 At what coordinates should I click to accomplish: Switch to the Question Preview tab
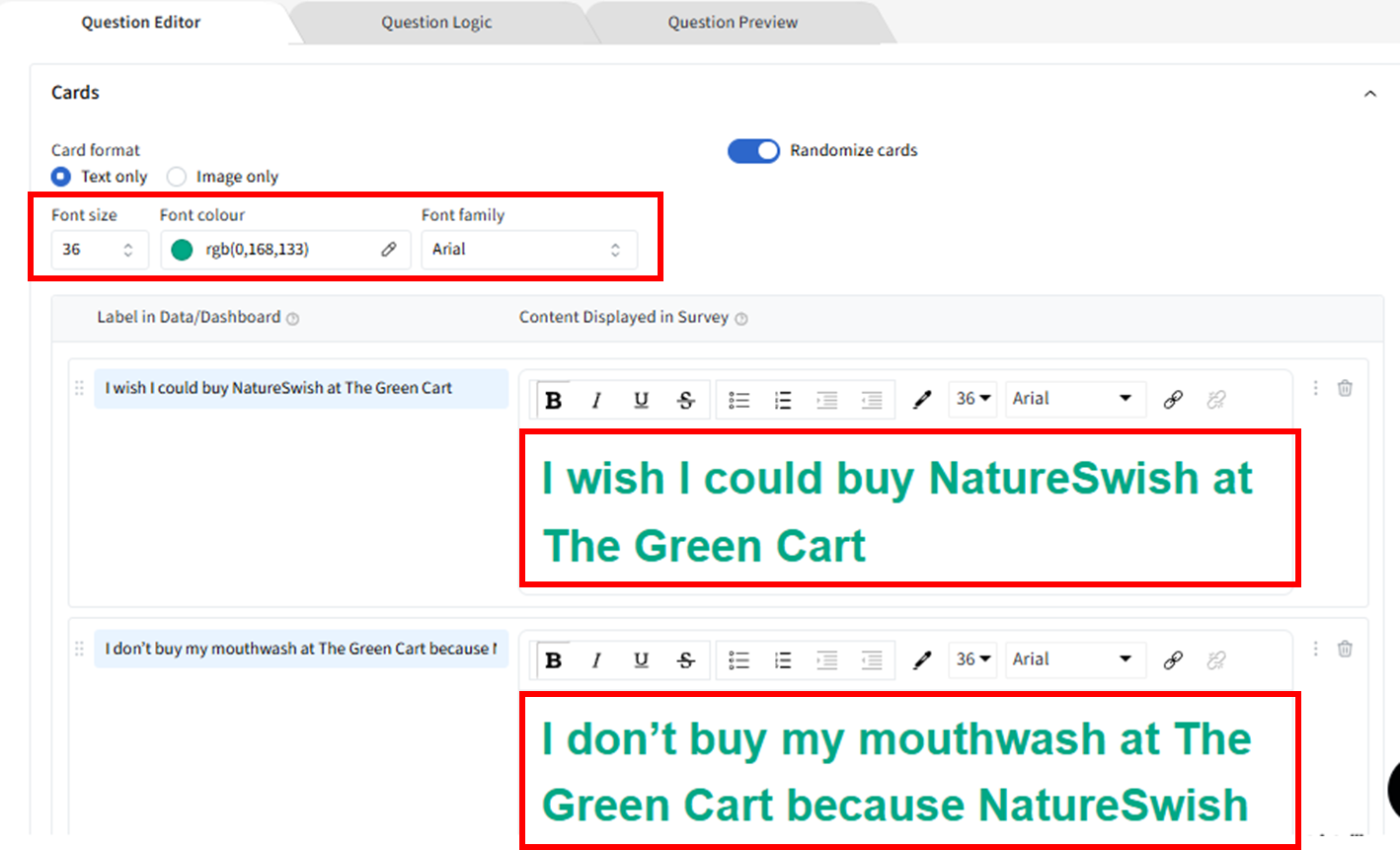click(x=733, y=22)
